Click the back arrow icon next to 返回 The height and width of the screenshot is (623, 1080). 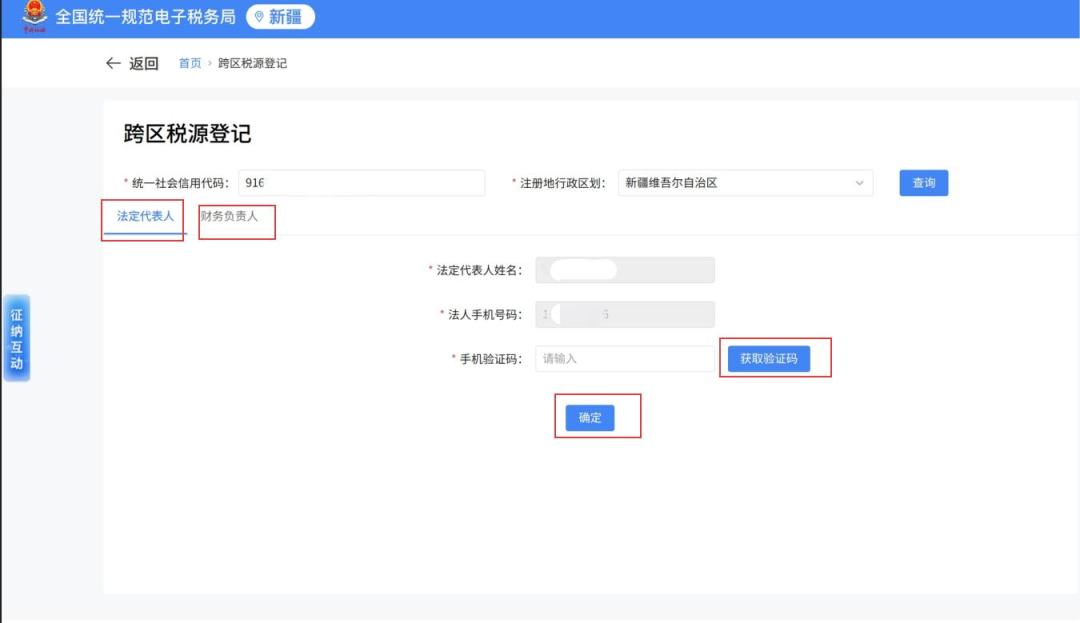(114, 63)
